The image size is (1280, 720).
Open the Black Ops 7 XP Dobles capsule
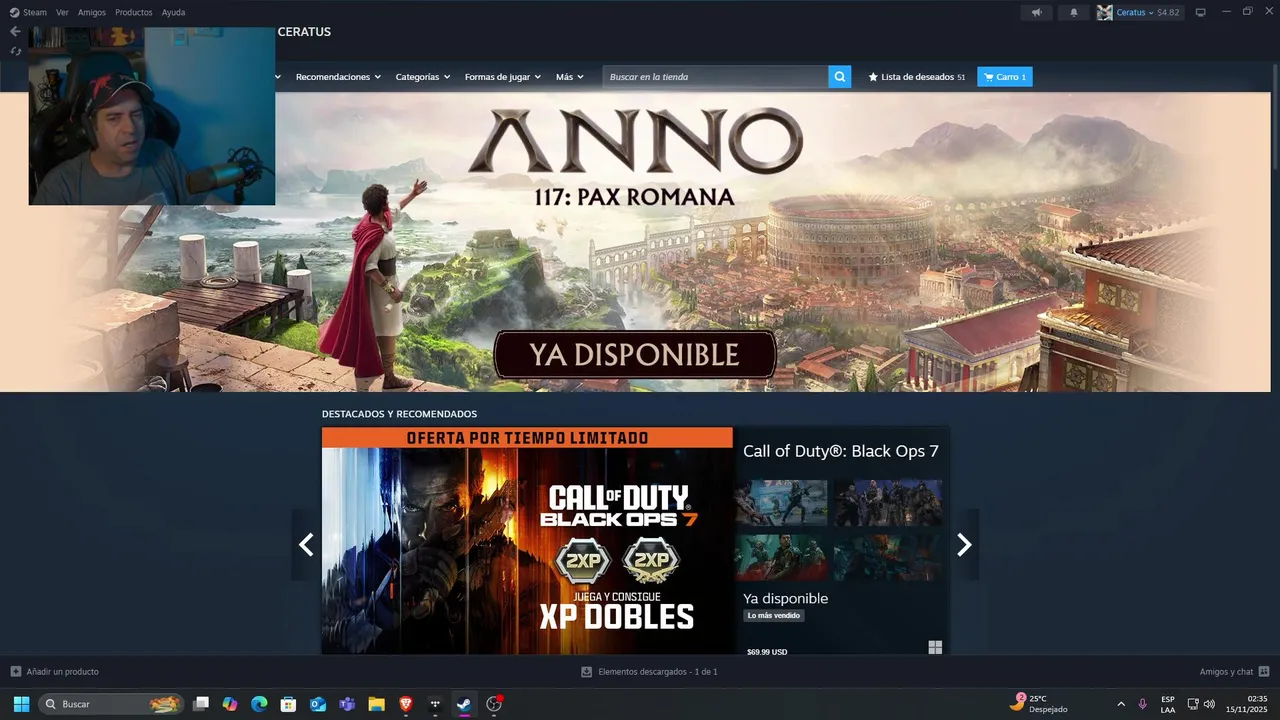527,541
